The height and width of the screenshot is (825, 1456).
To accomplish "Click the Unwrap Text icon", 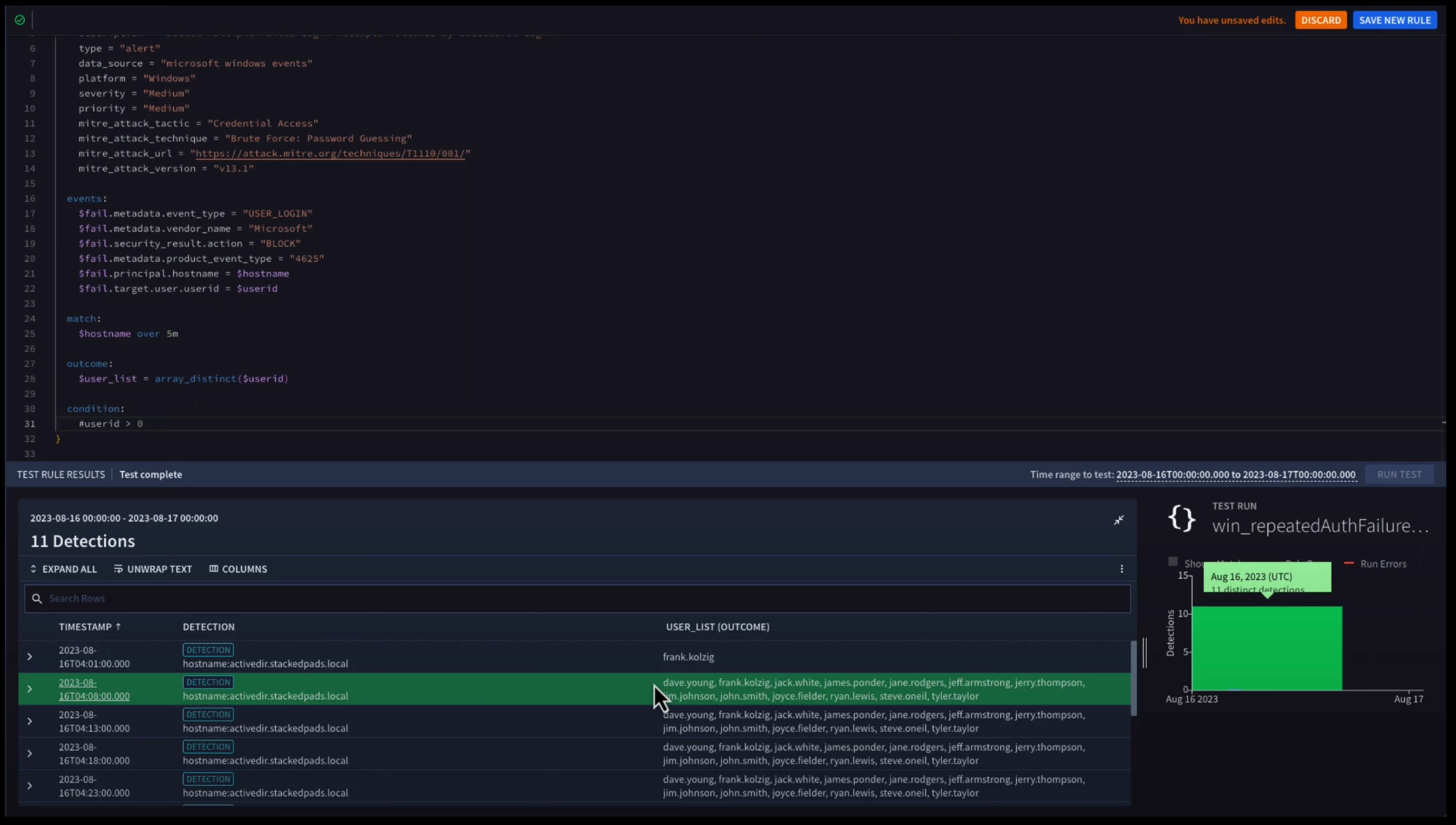I will [118, 569].
